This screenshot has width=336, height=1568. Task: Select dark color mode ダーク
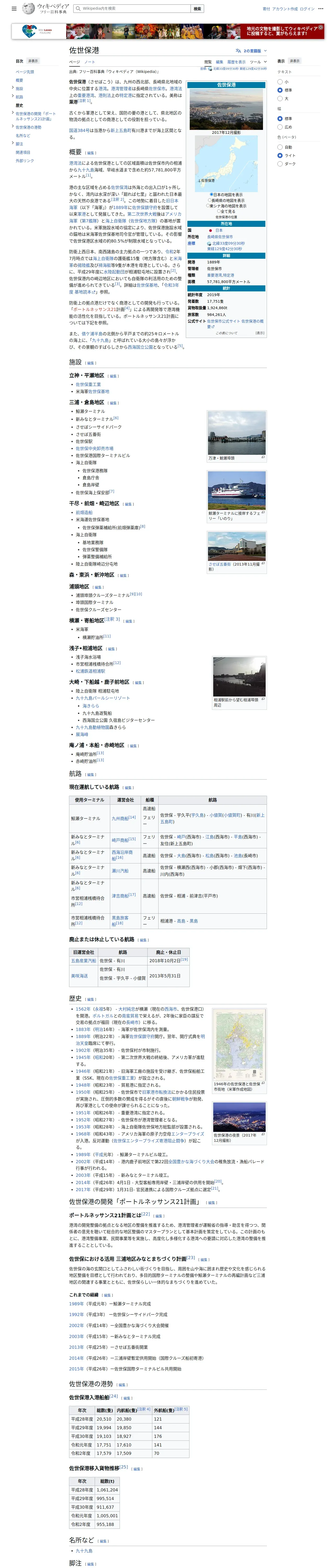tap(280, 164)
